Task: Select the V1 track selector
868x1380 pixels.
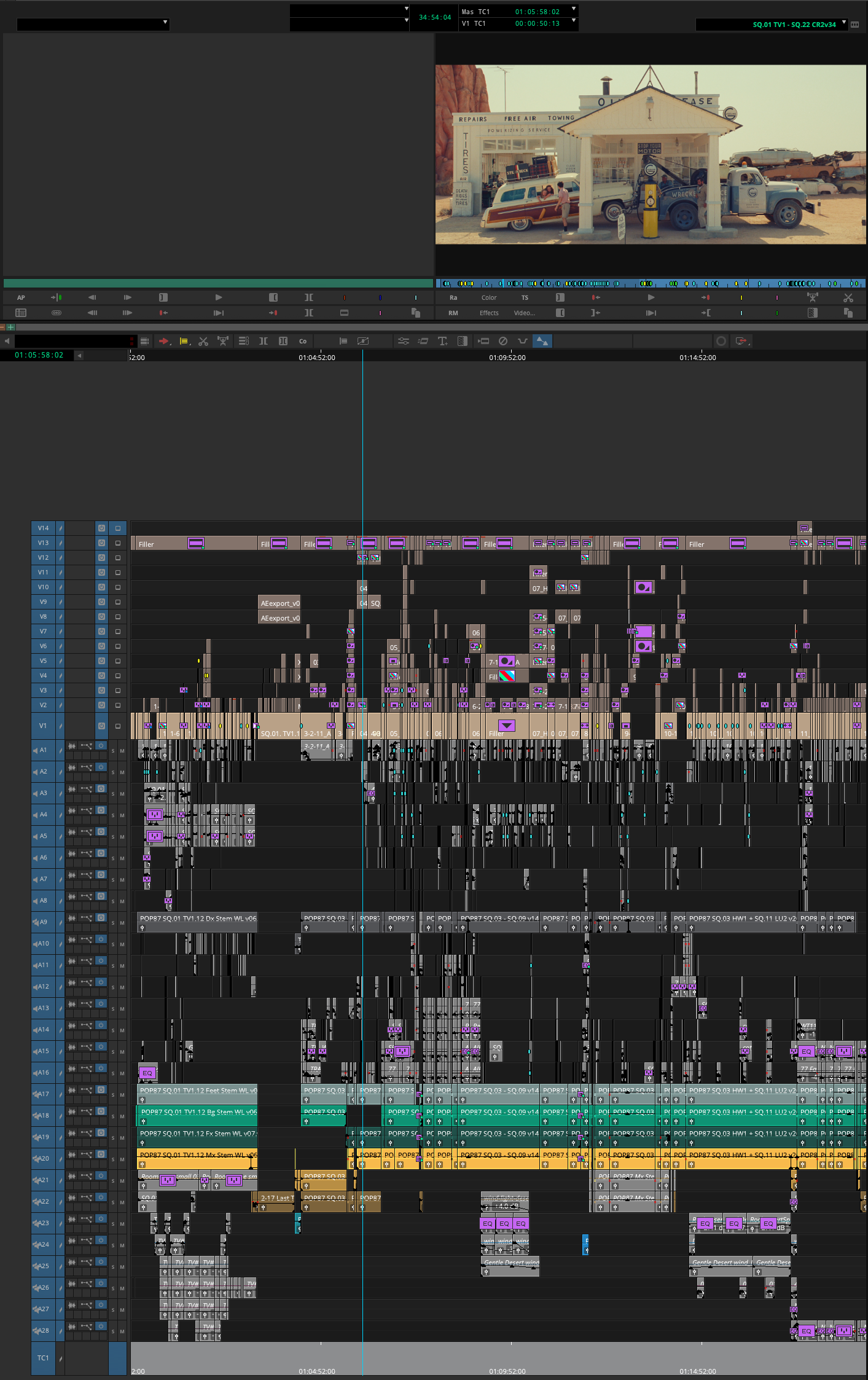Action: (43, 726)
